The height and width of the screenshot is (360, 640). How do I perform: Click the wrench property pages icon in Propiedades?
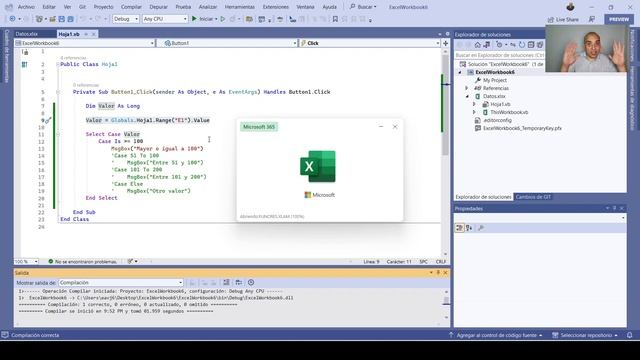pyautogui.click(x=481, y=228)
